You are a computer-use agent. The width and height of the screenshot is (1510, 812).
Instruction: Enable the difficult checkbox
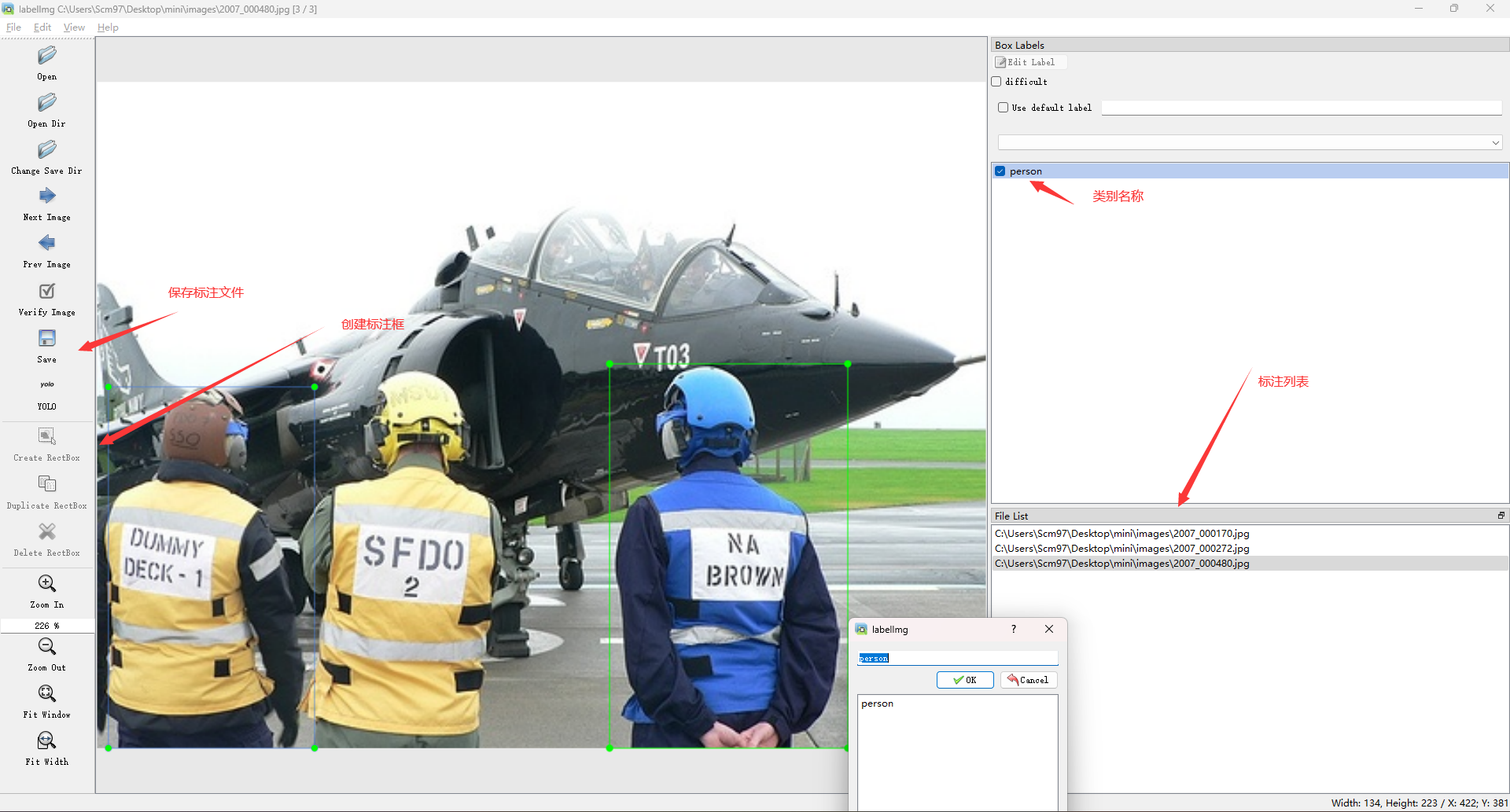tap(996, 82)
